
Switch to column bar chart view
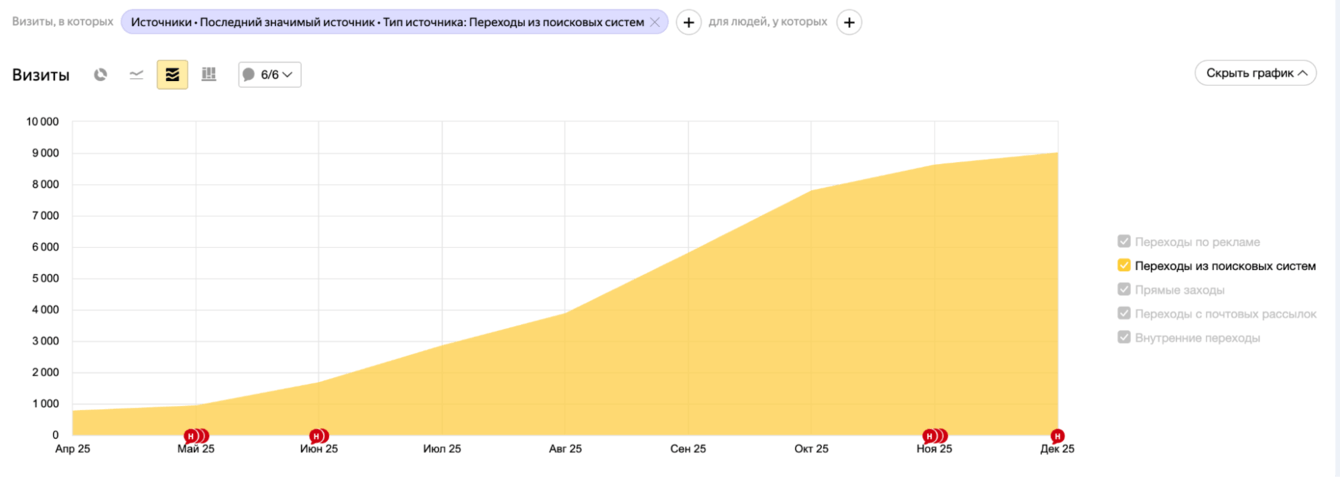[209, 75]
